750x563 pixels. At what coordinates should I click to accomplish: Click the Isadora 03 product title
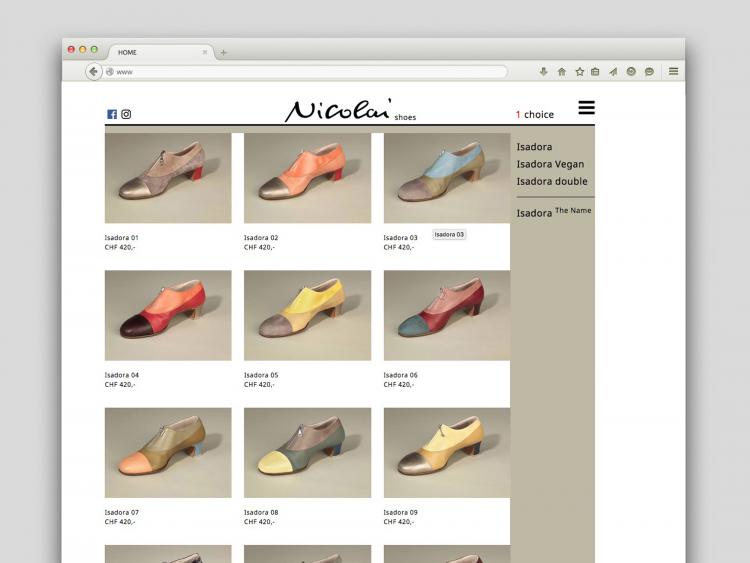(400, 238)
